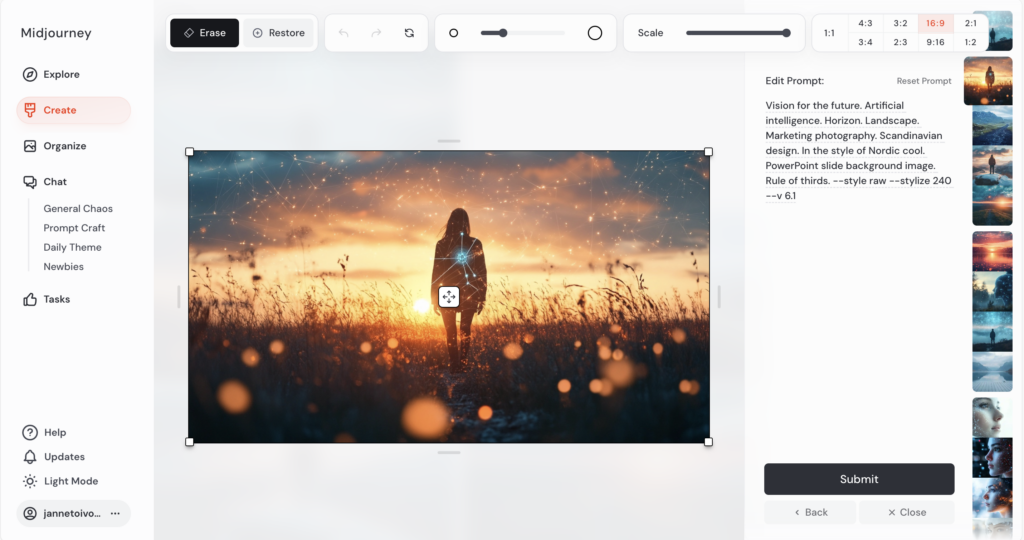Screen dimensions: 1024x540
Task: Open the Prompt Craft chat room
Action: (74, 228)
